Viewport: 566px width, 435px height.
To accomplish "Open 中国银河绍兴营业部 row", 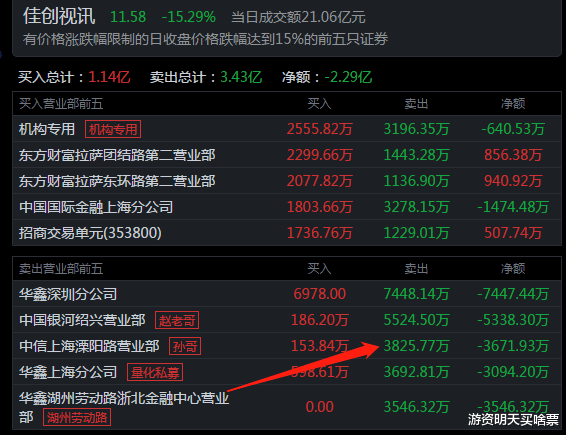I will tap(287, 320).
